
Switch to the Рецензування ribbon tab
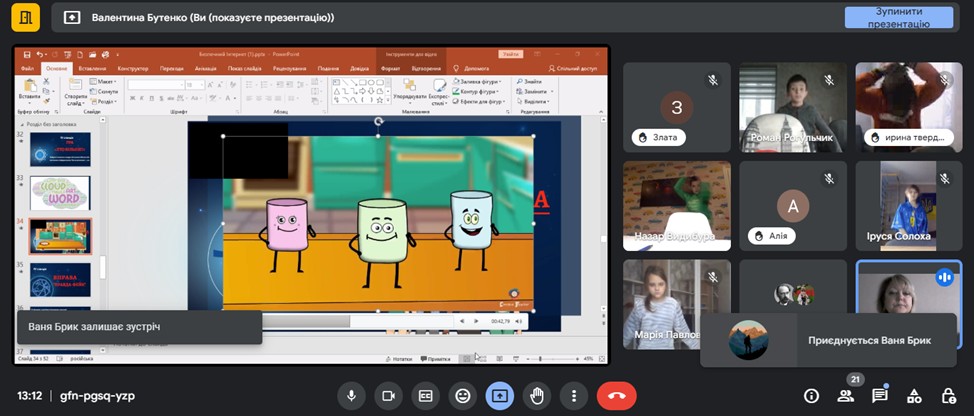click(x=289, y=68)
